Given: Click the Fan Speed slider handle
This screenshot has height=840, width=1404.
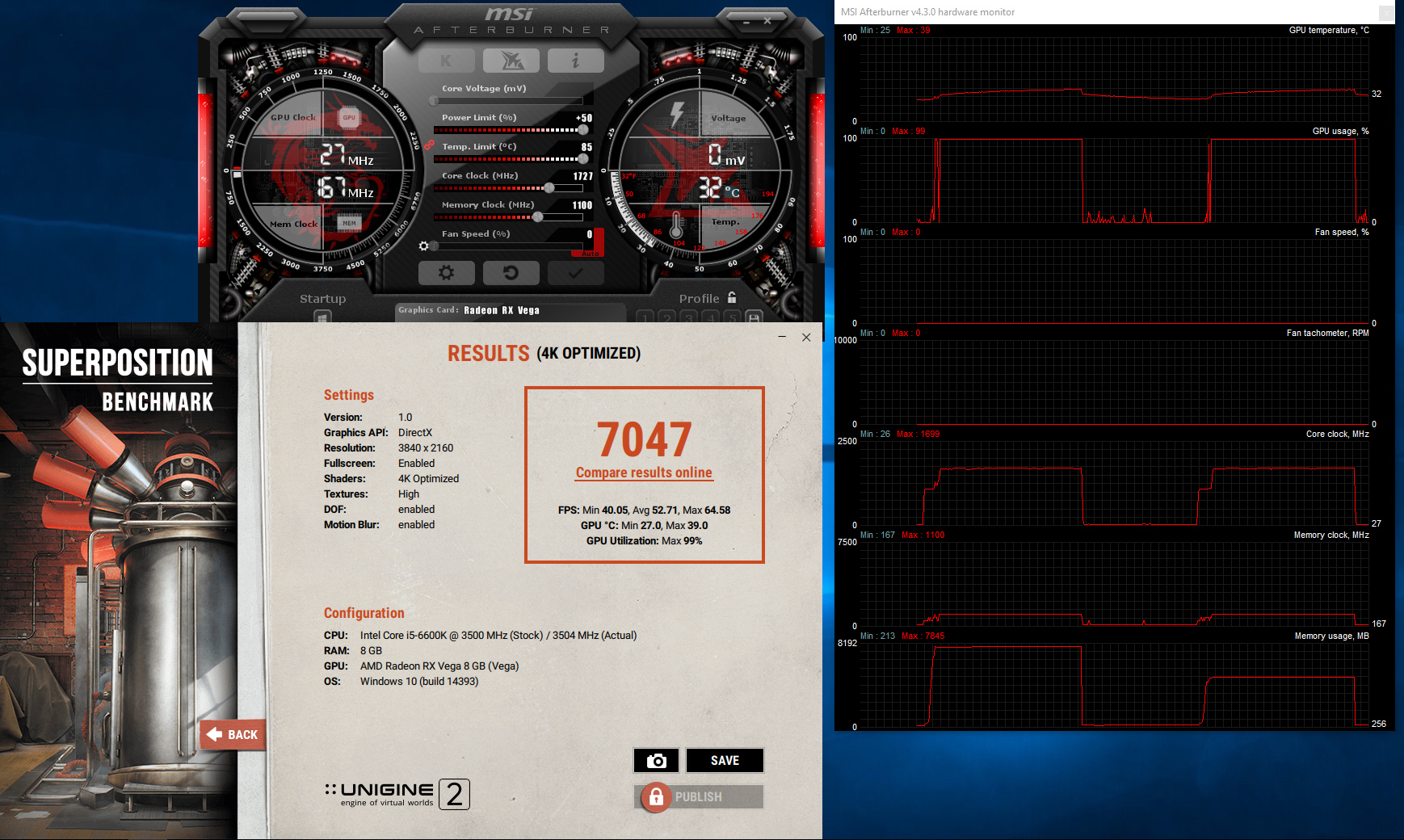Looking at the screenshot, I should point(435,246).
